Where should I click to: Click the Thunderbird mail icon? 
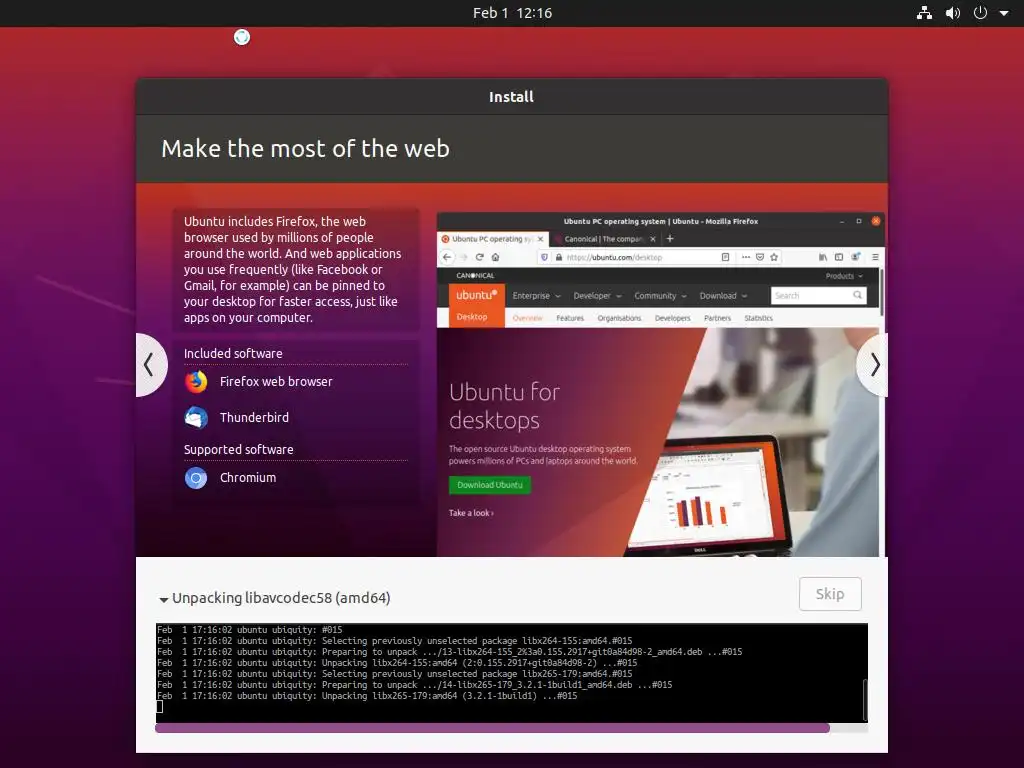point(196,417)
